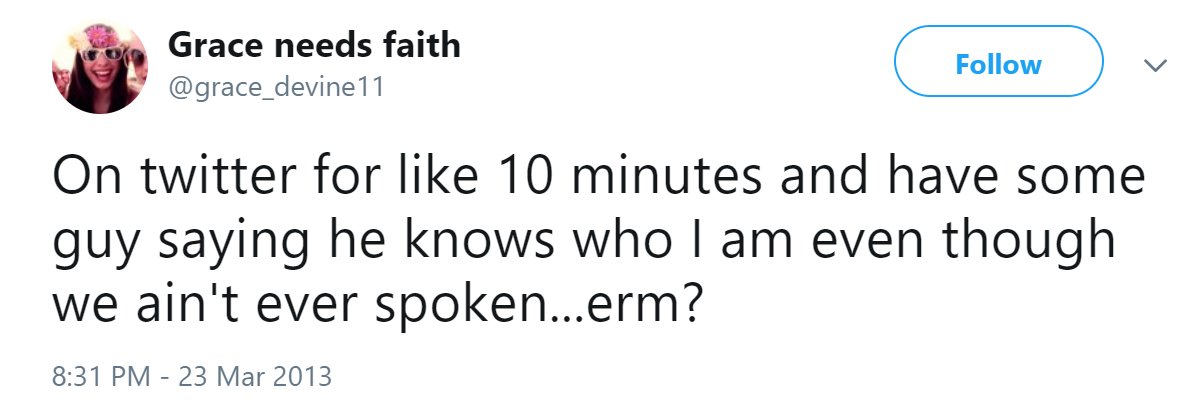Screen dimensions: 1196x415
Task: Click the word "though" in the tweet
Action: click(x=1027, y=242)
